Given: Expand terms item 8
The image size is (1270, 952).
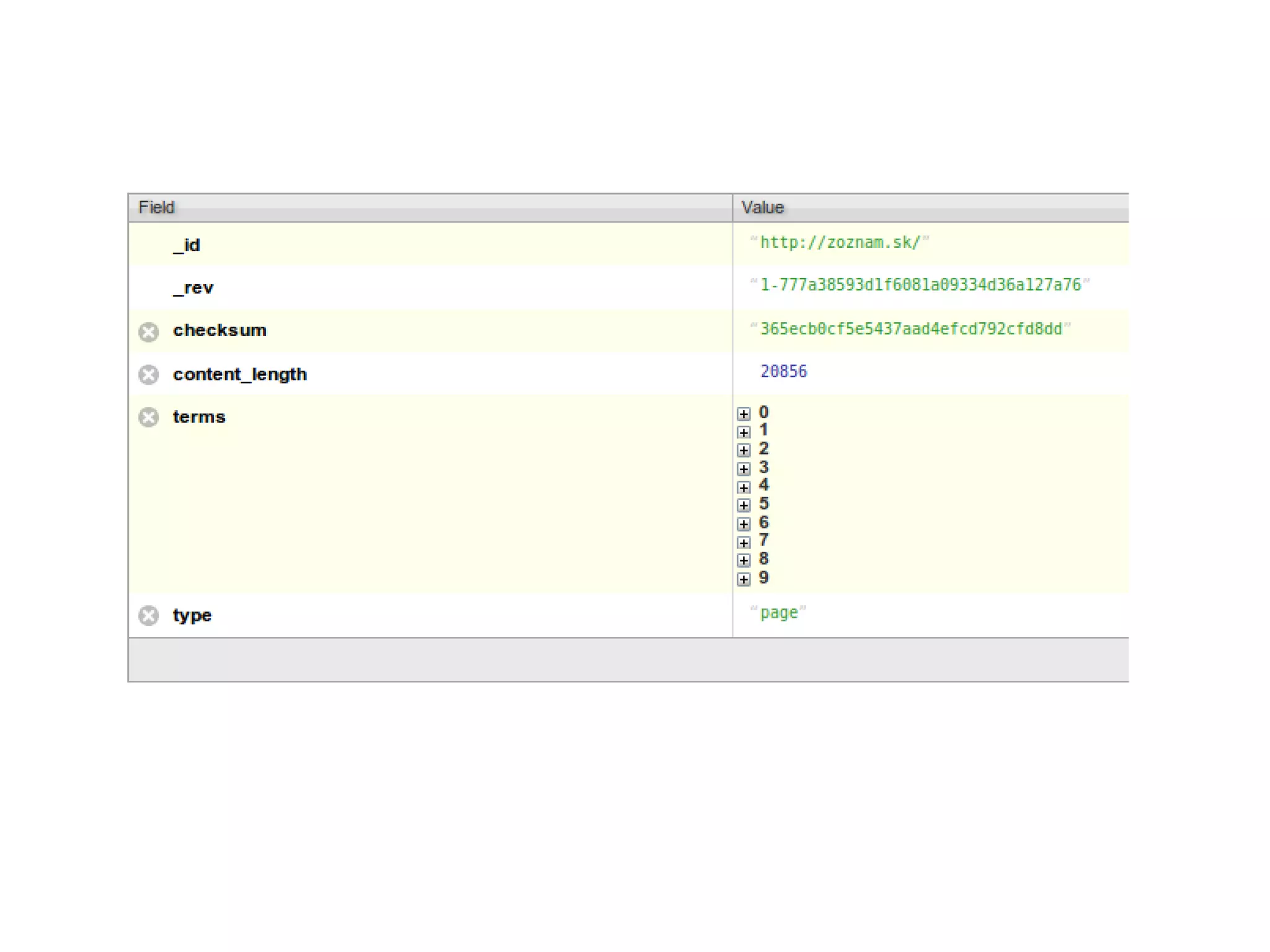Looking at the screenshot, I should click(x=744, y=561).
